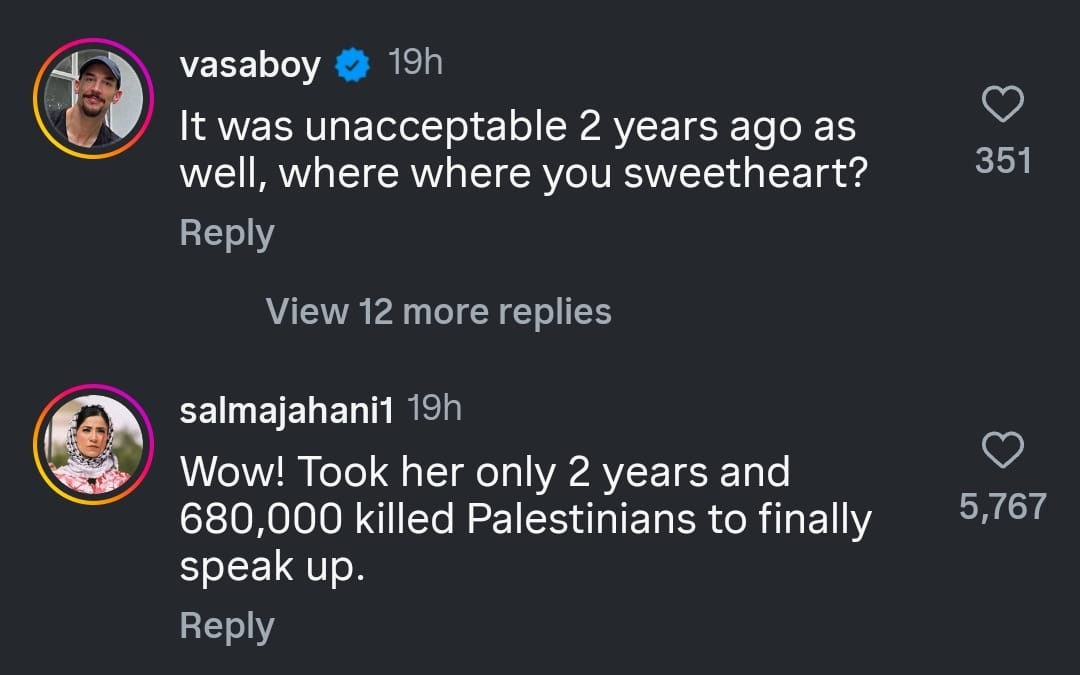Reply to salmajahani1's comment
Screen dimensions: 1080x675
pos(227,626)
